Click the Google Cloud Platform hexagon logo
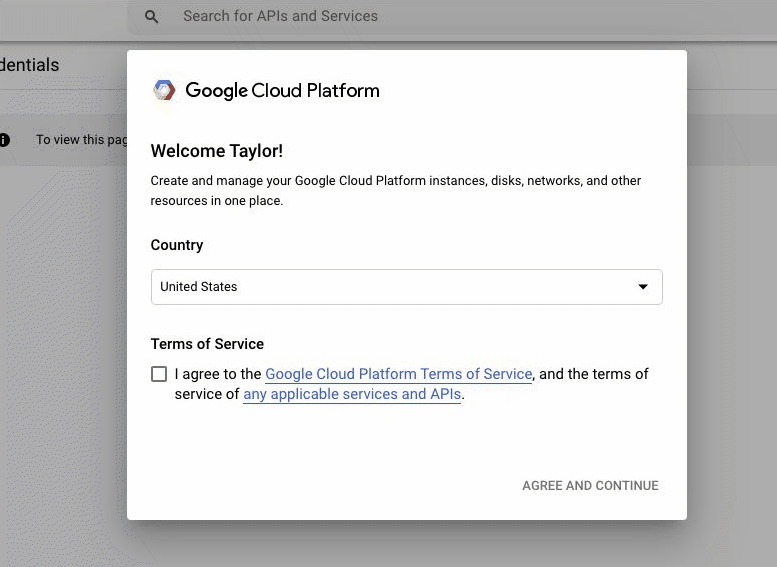777x567 pixels. 164,90
